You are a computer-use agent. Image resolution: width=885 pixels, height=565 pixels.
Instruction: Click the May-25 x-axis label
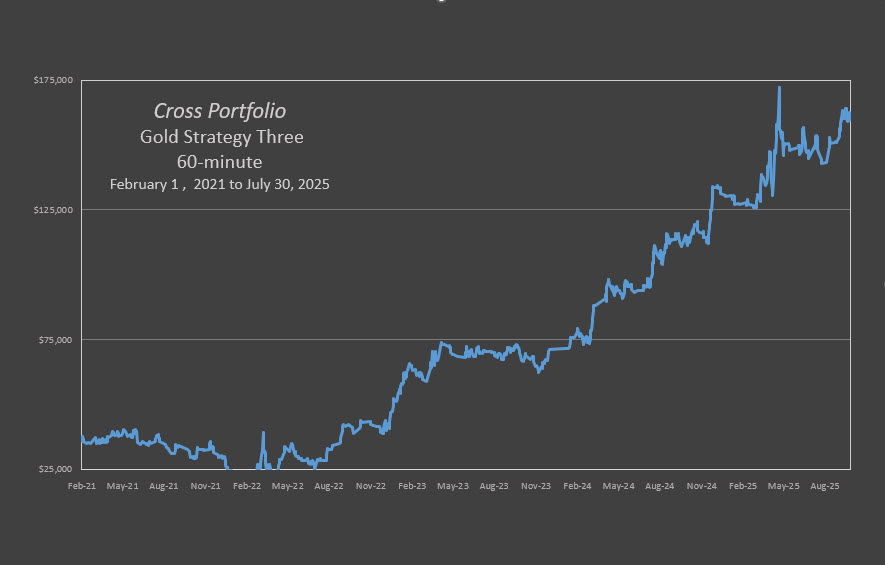(x=784, y=486)
